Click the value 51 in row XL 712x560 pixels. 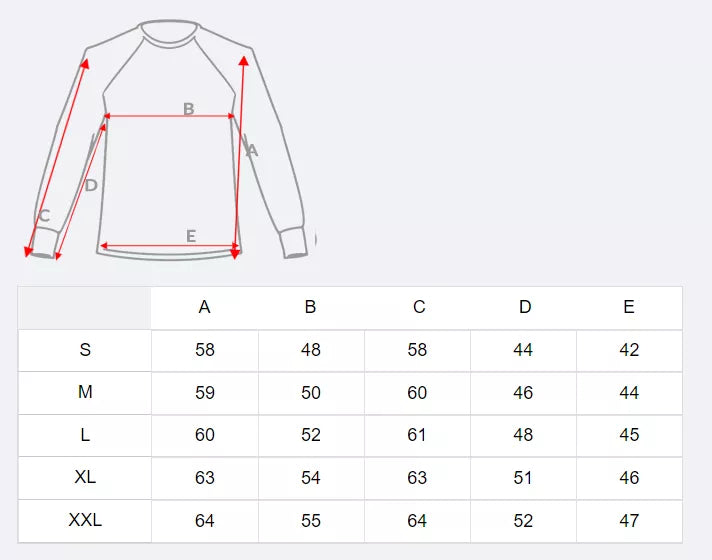(x=524, y=478)
